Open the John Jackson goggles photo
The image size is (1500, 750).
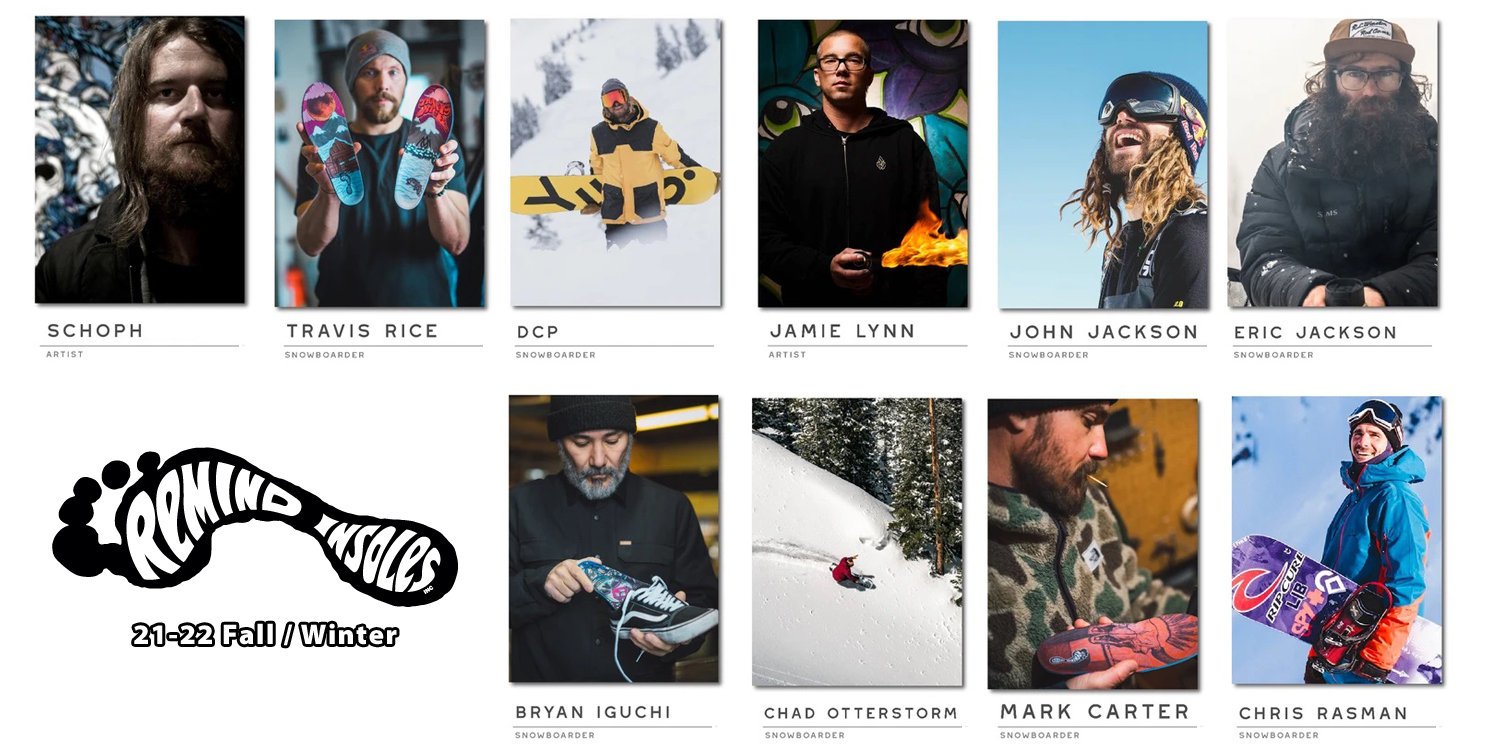pos(1103,165)
